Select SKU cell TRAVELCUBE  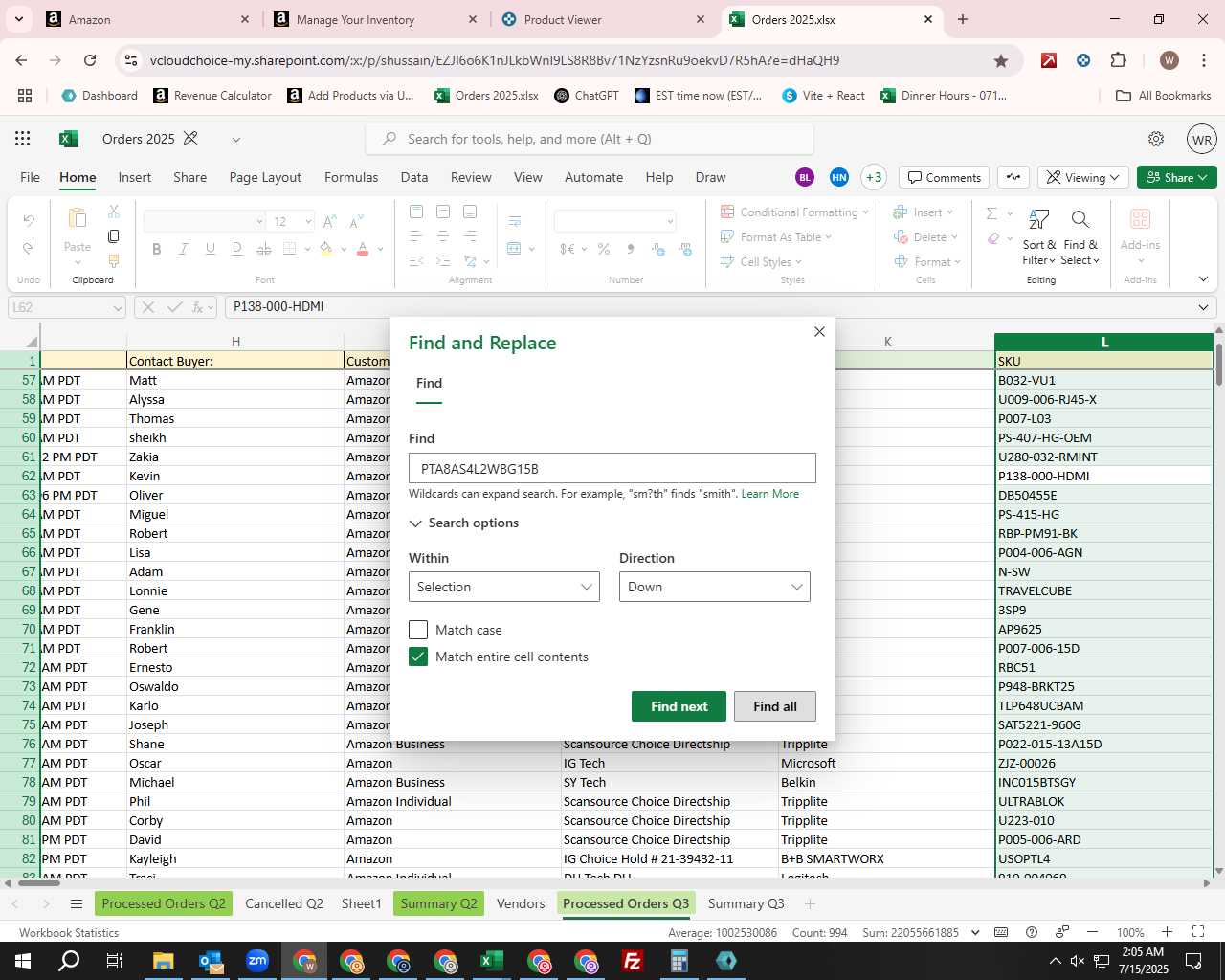click(x=1104, y=590)
